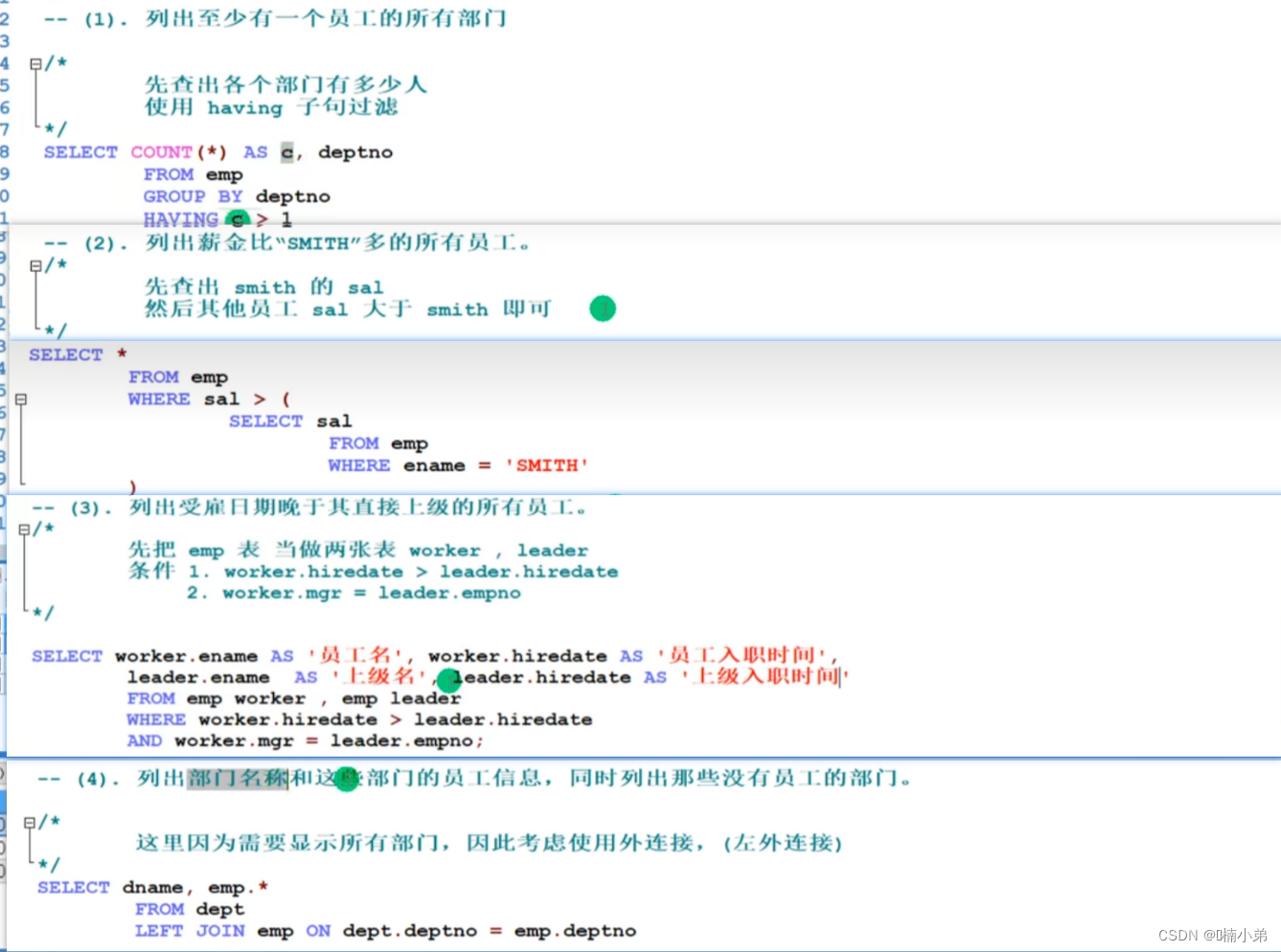This screenshot has height=952, width=1281.
Task: Click the inner 'SELECT sal' line
Action: pos(290,421)
